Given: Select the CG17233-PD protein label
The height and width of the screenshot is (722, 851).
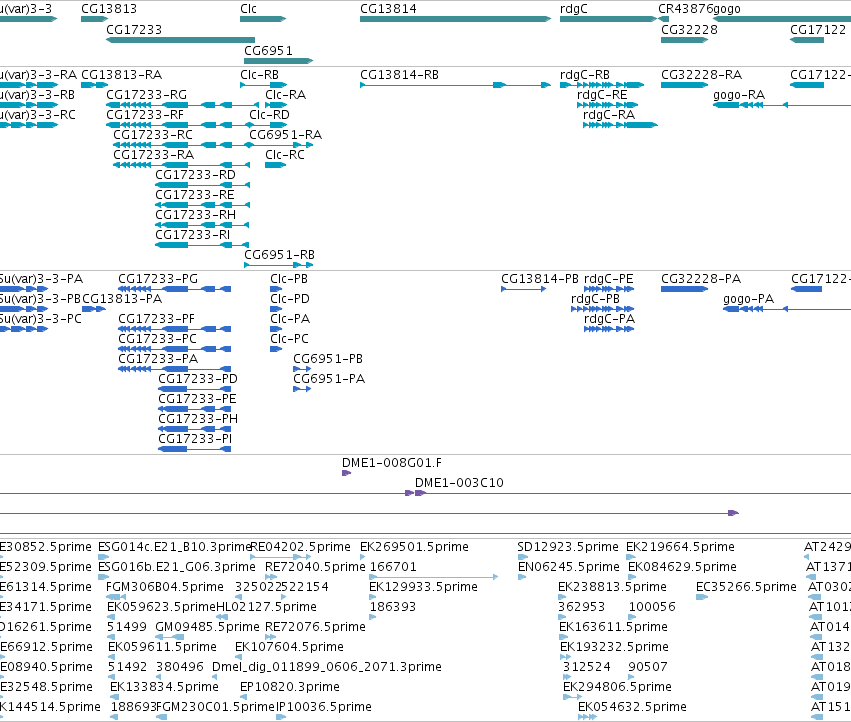Looking at the screenshot, I should coord(198,379).
